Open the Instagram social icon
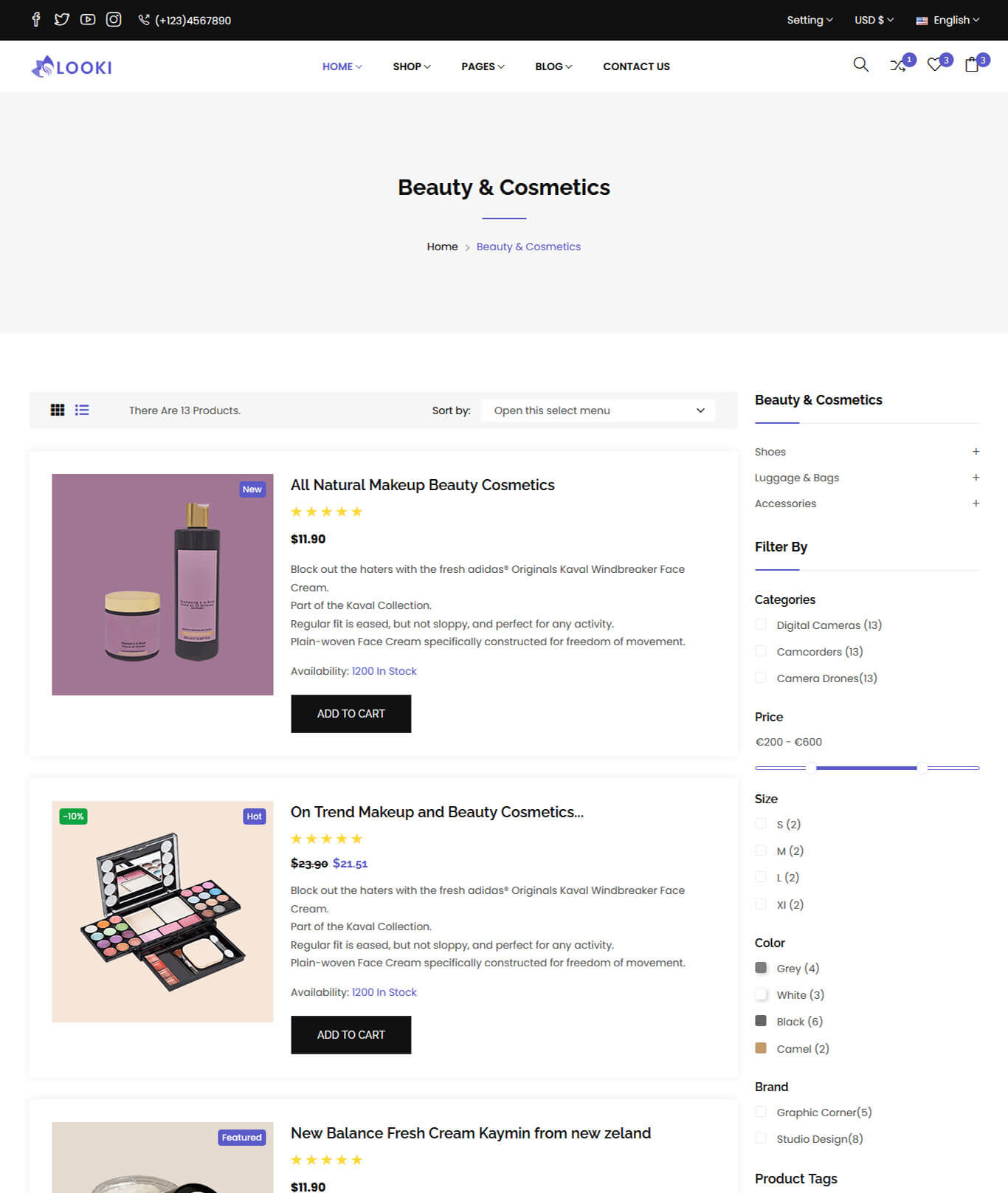This screenshot has height=1193, width=1008. tap(114, 20)
